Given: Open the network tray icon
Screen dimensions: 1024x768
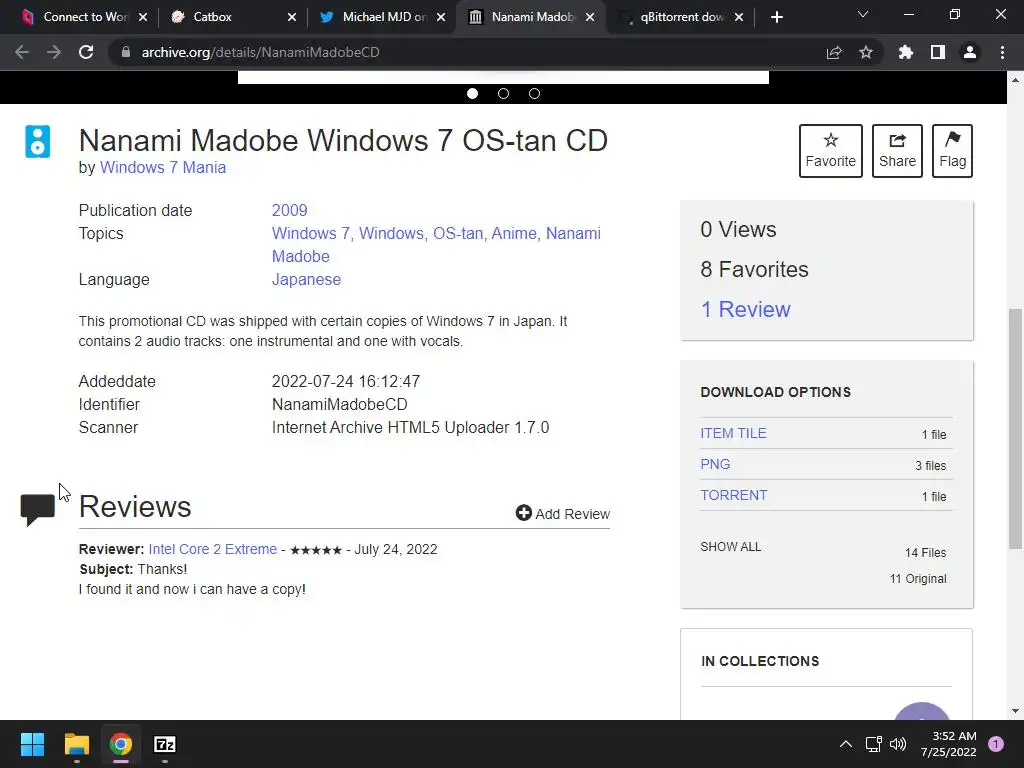Looking at the screenshot, I should coord(873,744).
